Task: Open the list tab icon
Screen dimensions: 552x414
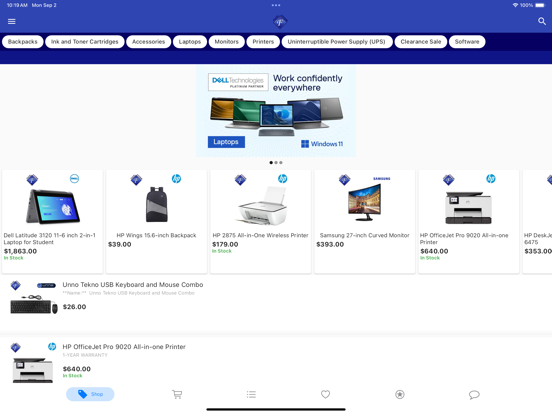Action: tap(251, 394)
